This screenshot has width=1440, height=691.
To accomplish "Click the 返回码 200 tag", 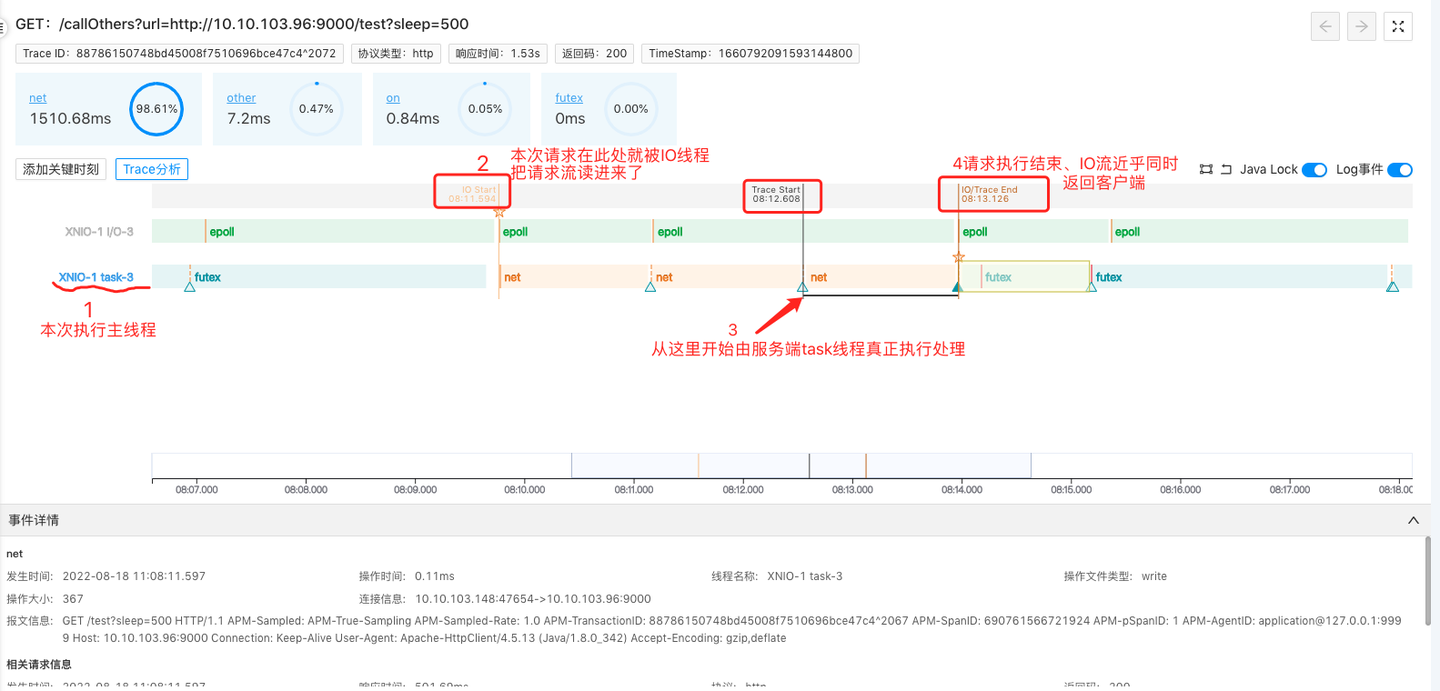I will 594,54.
